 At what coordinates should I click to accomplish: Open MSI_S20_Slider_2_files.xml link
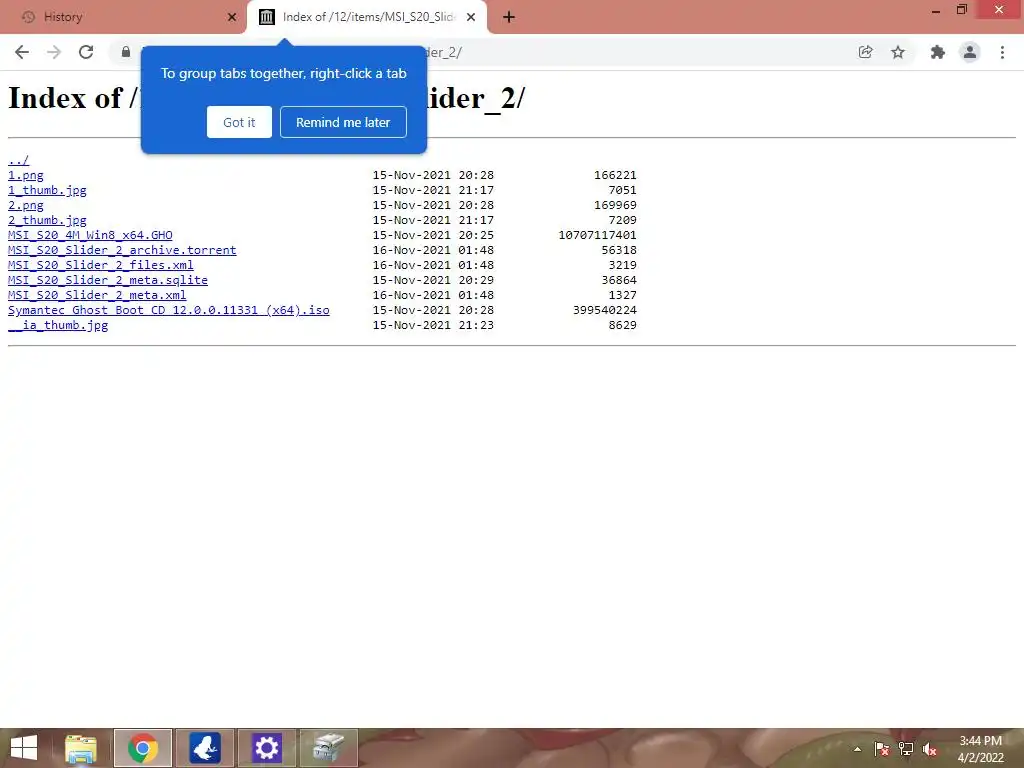coord(101,265)
